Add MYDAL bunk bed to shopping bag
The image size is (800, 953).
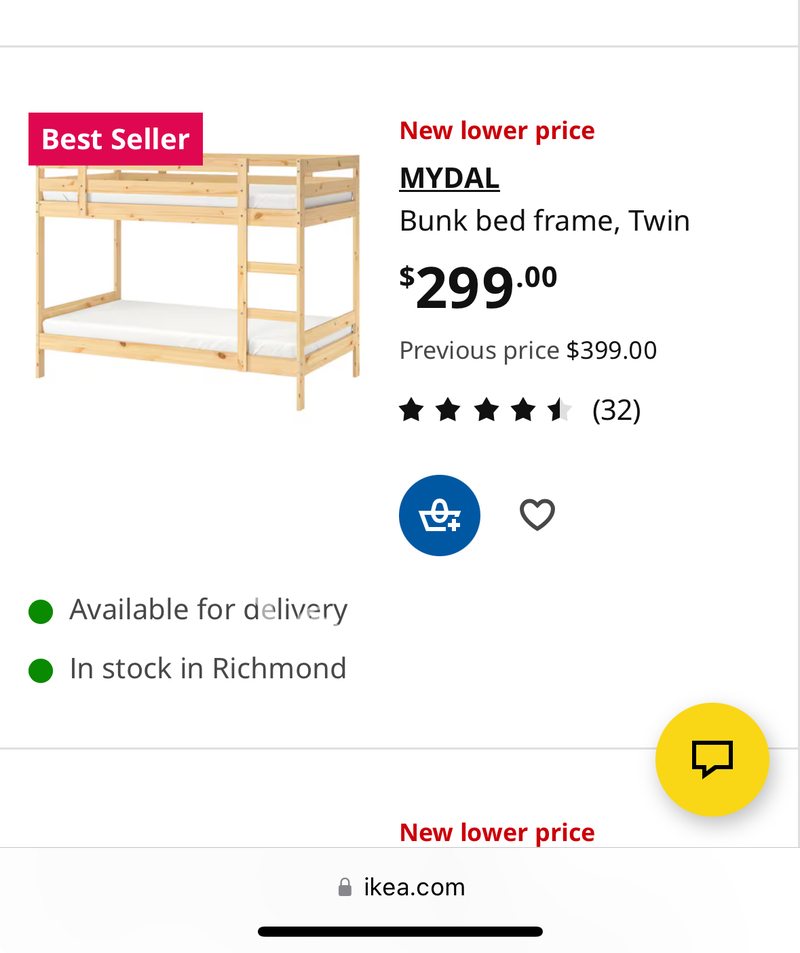pos(439,515)
